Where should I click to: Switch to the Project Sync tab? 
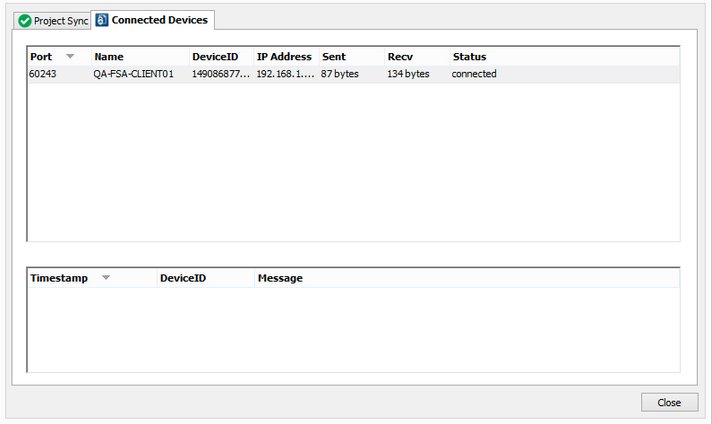[60, 21]
